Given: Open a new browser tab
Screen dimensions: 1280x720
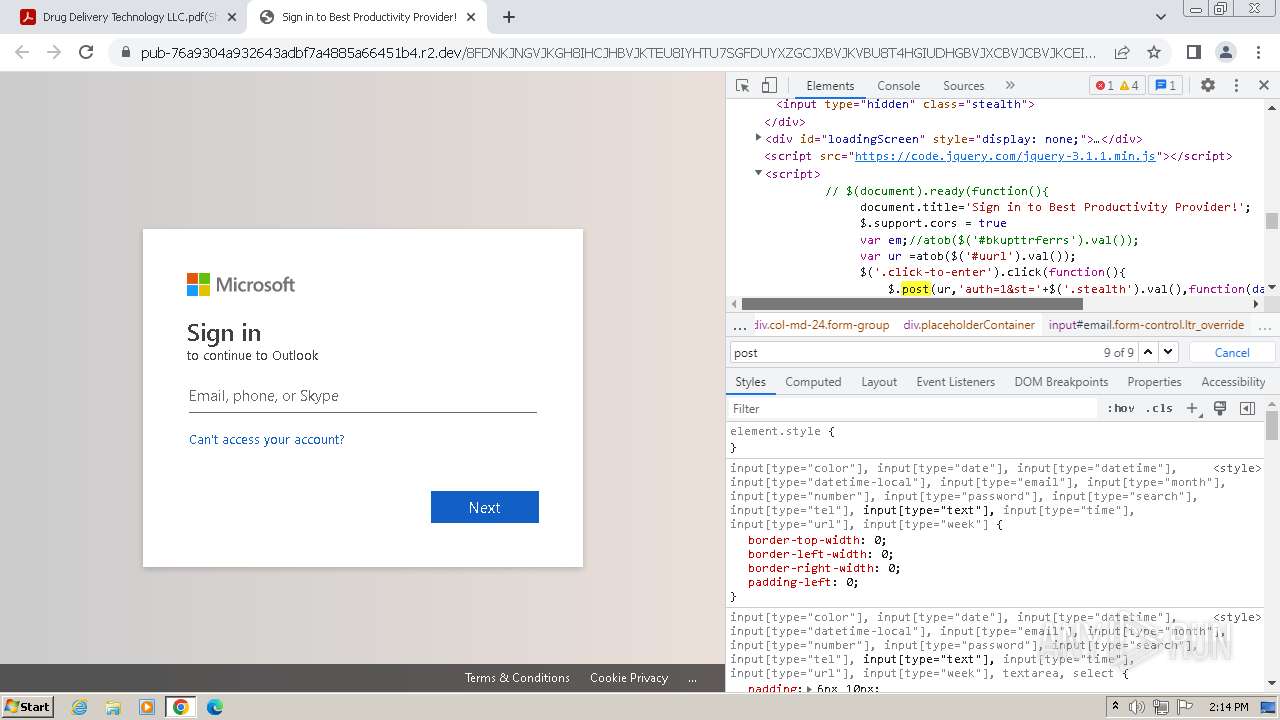Looking at the screenshot, I should [509, 17].
